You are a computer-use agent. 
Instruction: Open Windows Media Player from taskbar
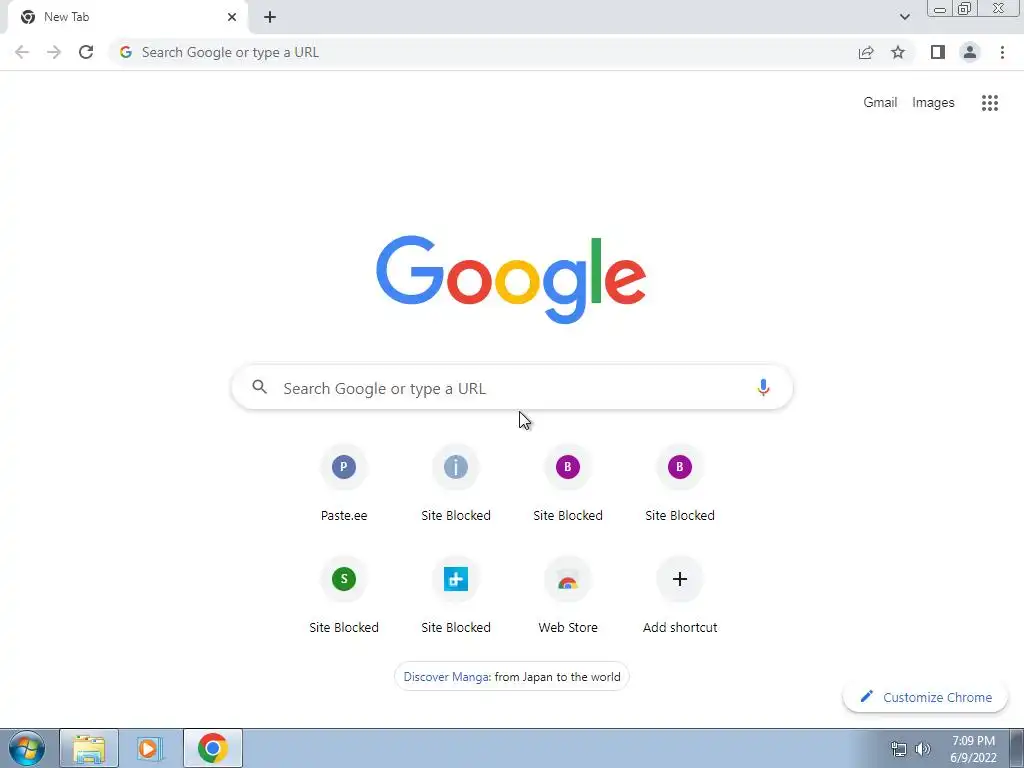150,748
